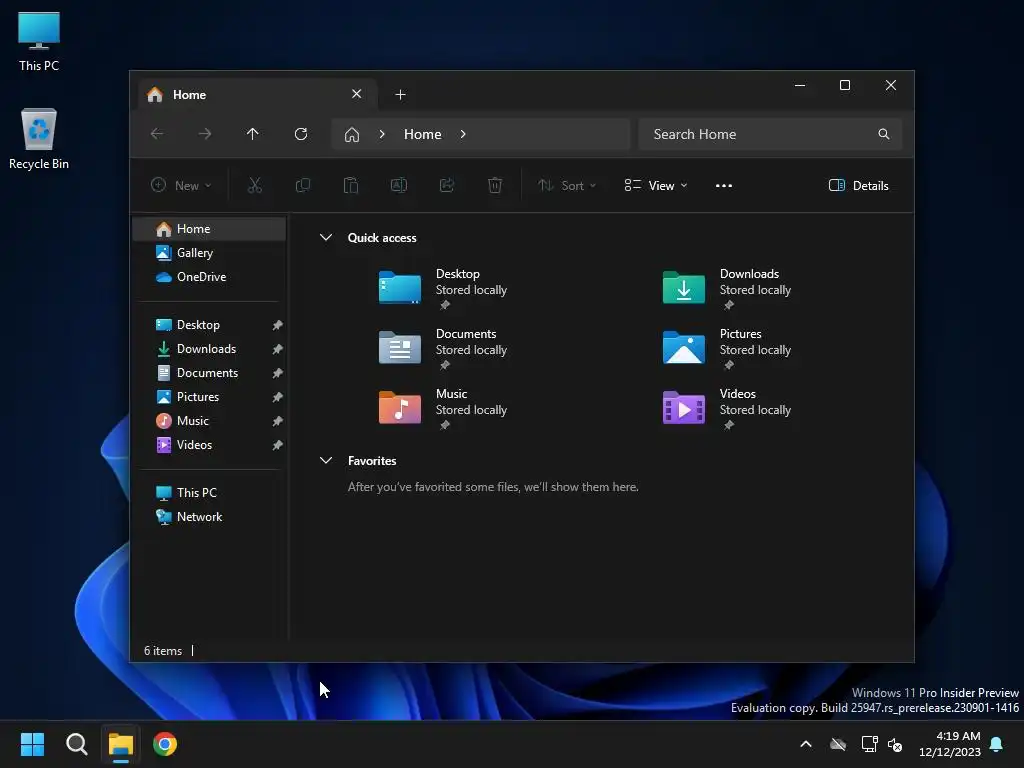
Task: Select the This PC desktop icon
Action: (39, 41)
